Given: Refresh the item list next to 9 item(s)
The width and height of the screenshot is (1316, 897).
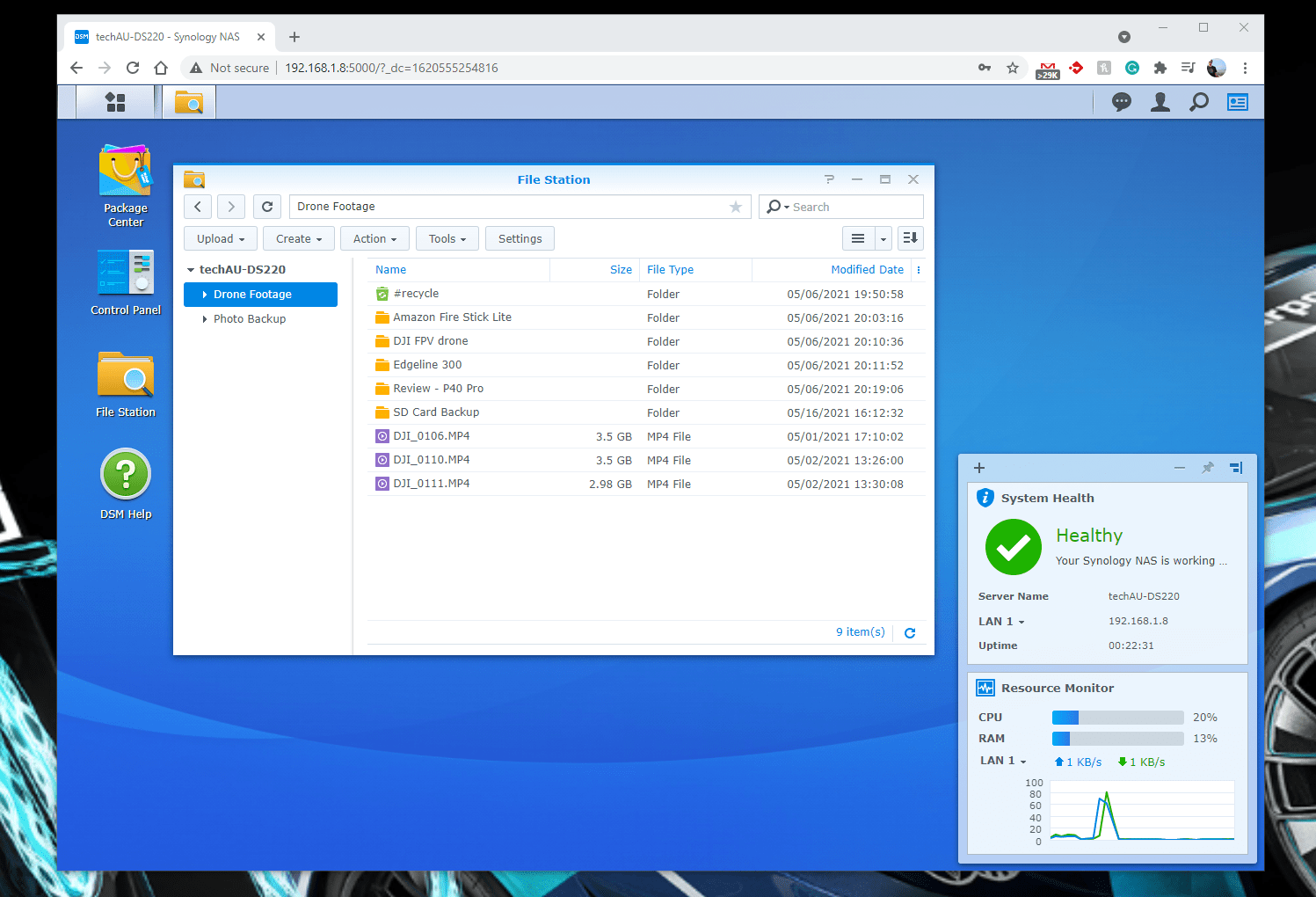Looking at the screenshot, I should pyautogui.click(x=910, y=632).
